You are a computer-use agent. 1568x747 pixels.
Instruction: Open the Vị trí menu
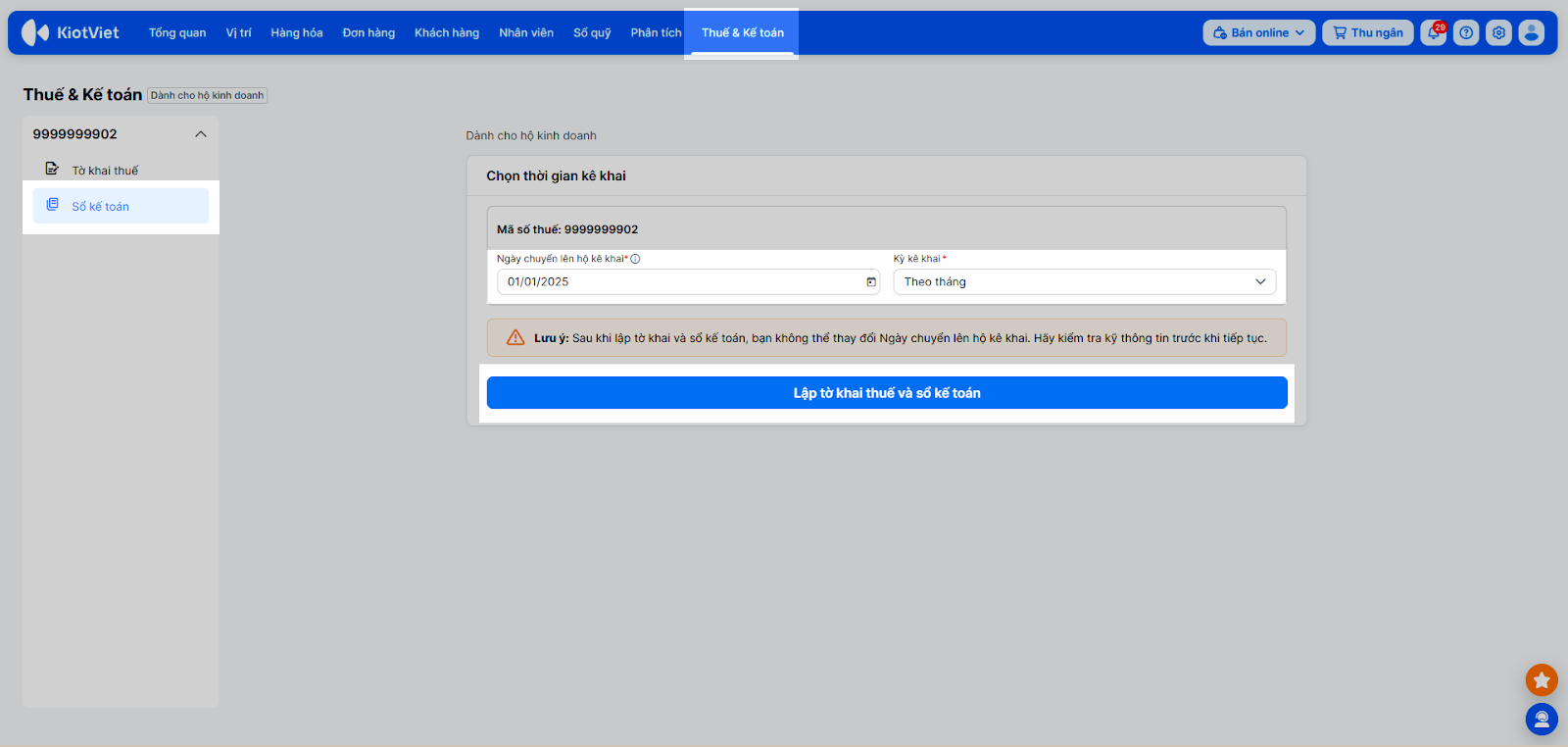click(x=238, y=32)
